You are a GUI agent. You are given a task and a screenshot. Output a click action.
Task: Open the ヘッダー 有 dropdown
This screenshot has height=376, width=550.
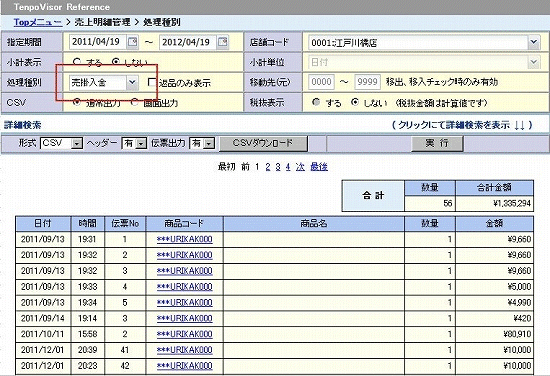[x=134, y=143]
